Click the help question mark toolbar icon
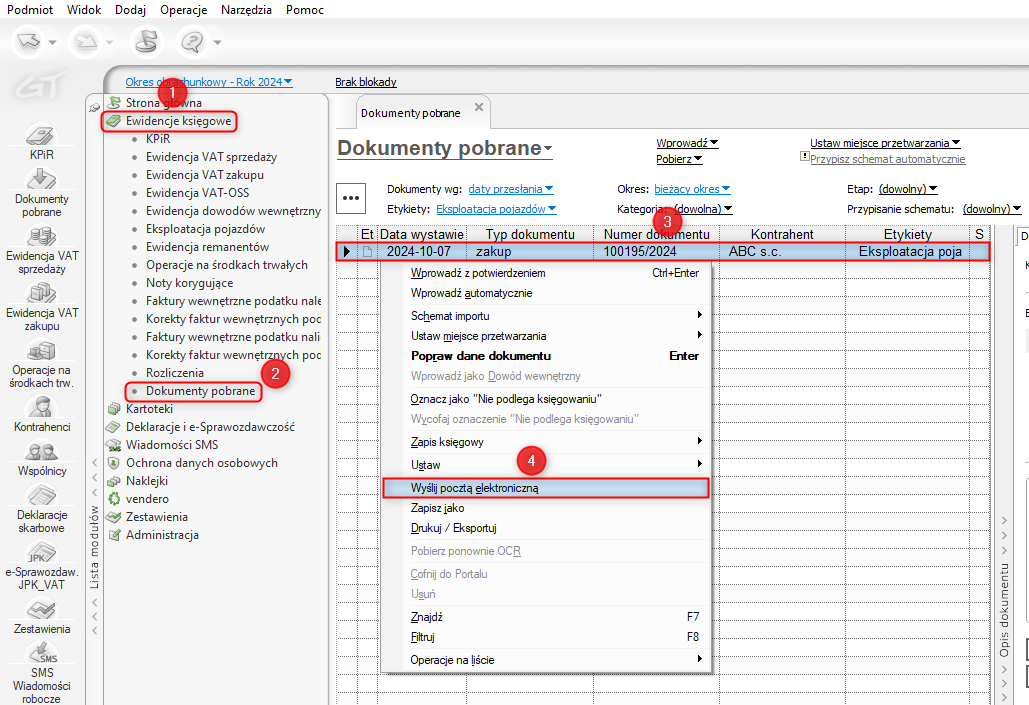Viewport: 1029px width, 705px height. click(192, 41)
